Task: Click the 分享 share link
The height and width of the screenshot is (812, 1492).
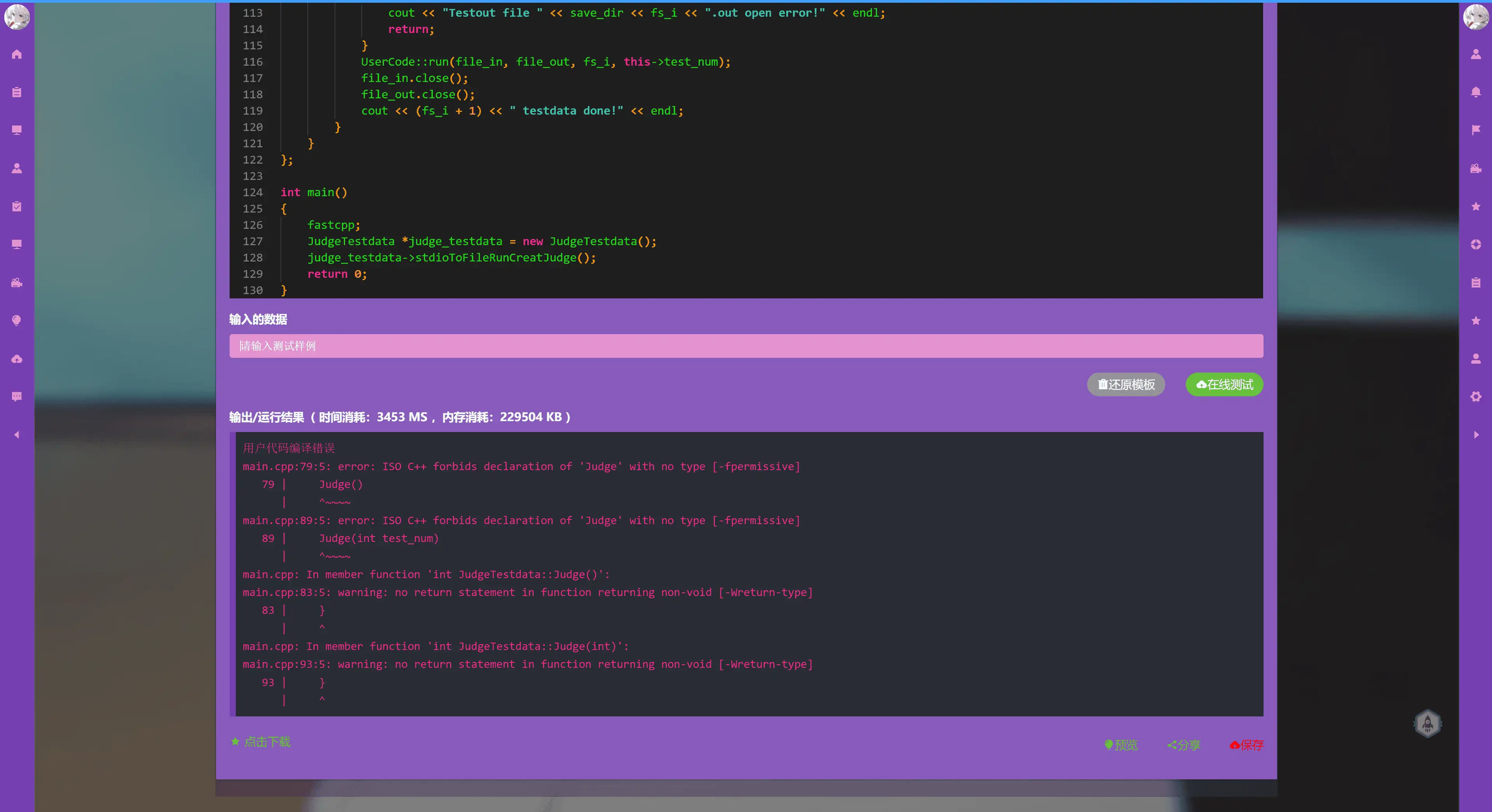Action: tap(1183, 745)
